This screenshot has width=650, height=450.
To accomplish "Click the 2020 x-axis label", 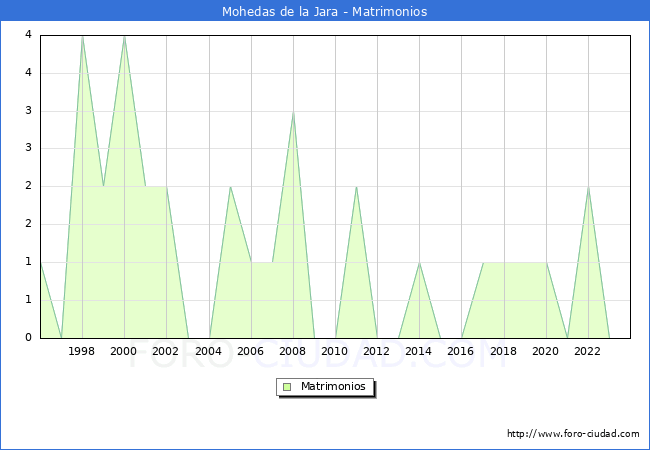I will [x=546, y=351].
